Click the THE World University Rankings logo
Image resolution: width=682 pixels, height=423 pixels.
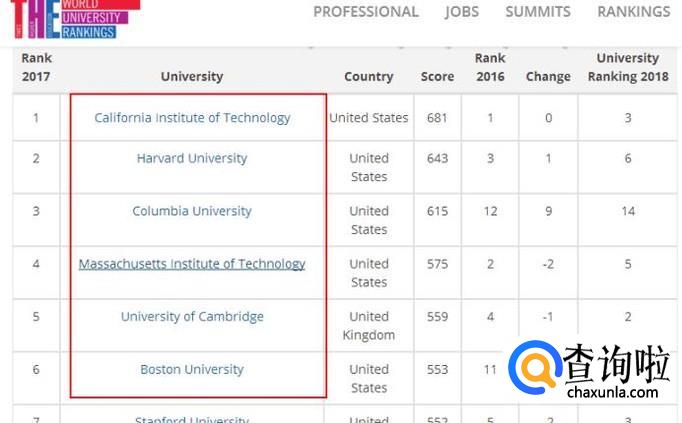[75, 18]
